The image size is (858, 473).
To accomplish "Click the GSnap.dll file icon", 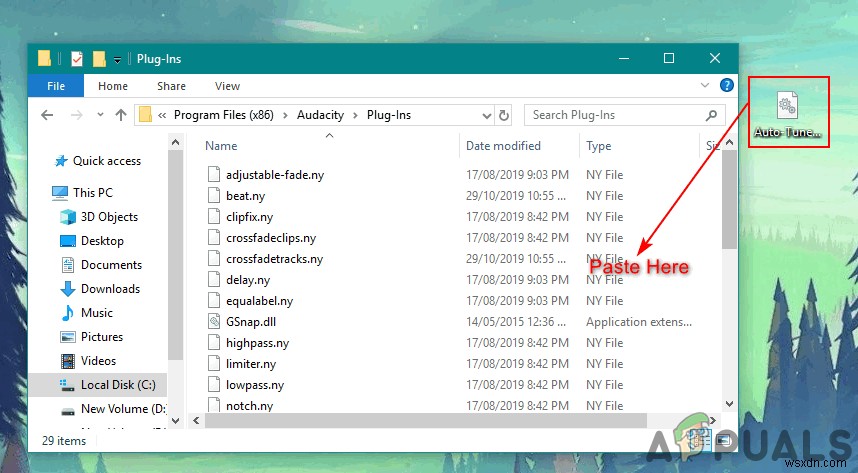I will pos(214,321).
